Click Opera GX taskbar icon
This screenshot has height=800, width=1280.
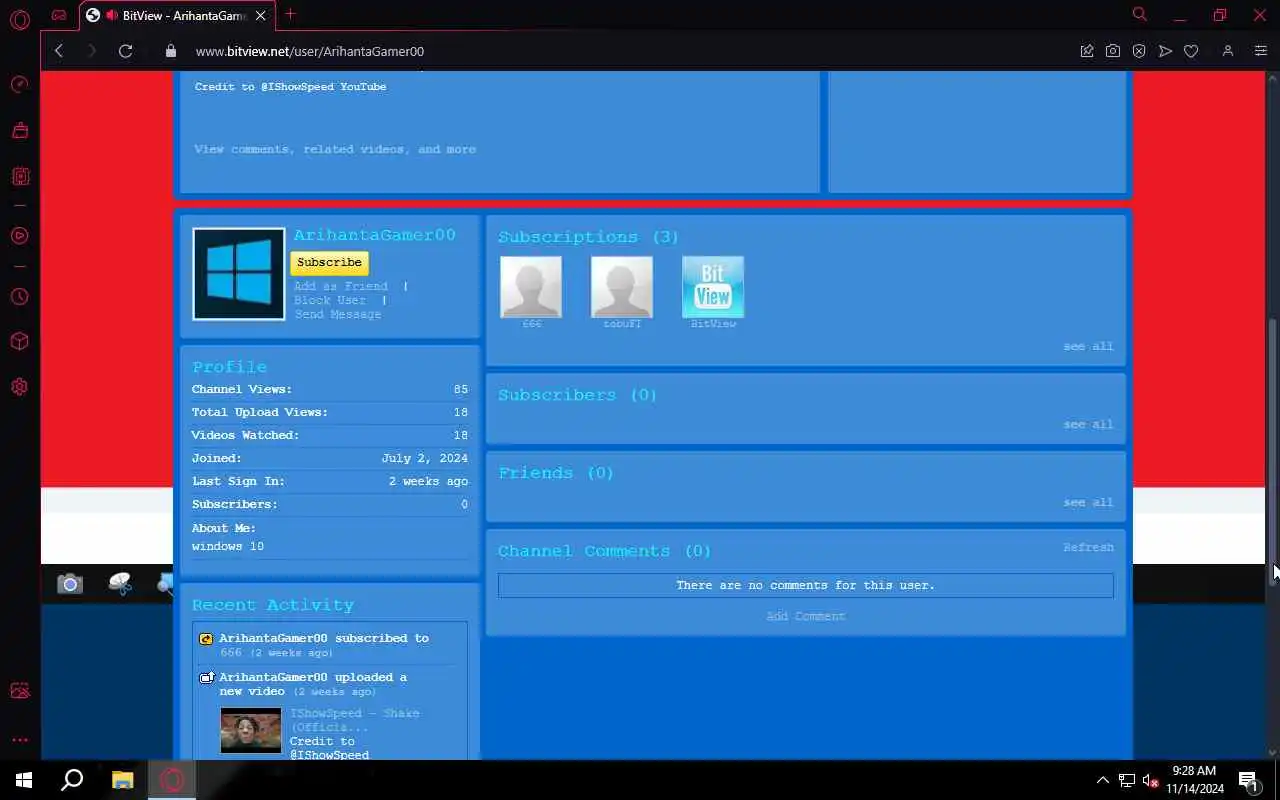pyautogui.click(x=172, y=780)
